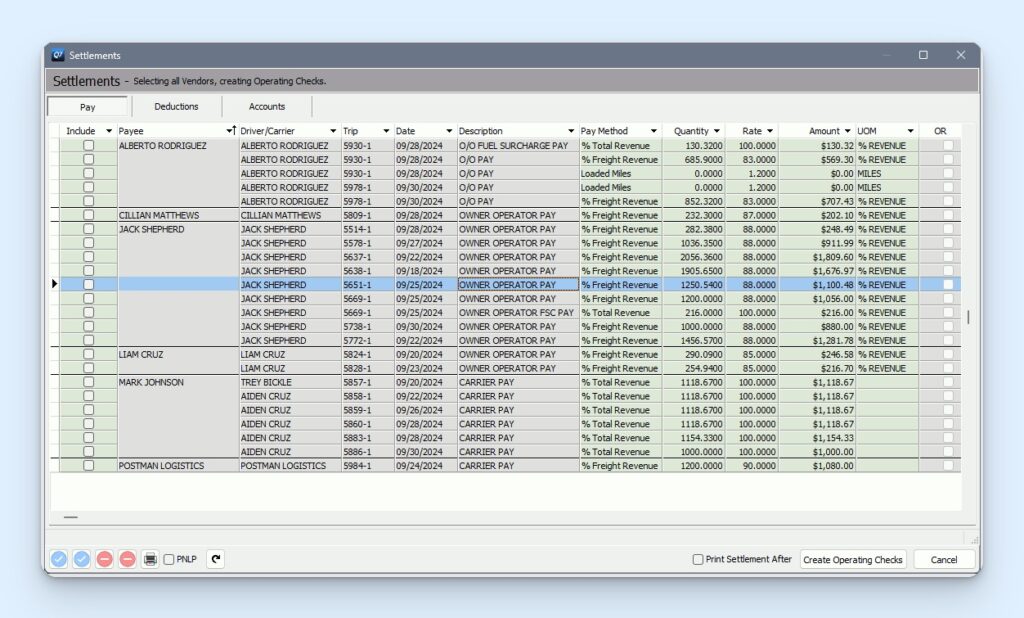Open the Include column filter dropdown

109,131
